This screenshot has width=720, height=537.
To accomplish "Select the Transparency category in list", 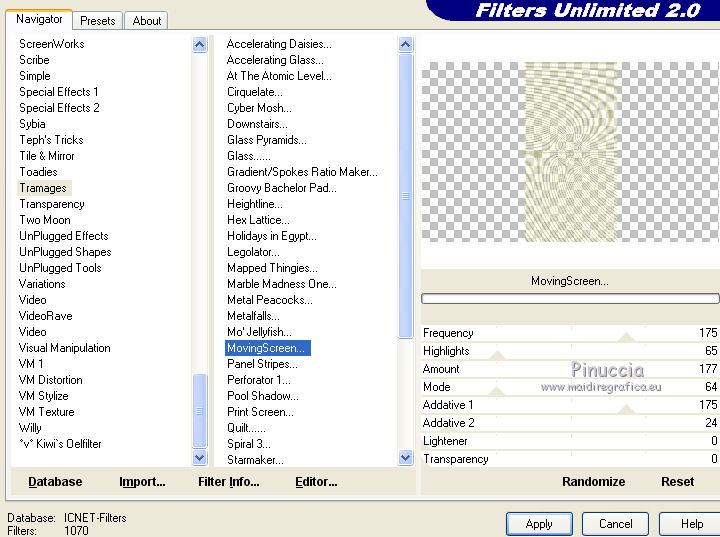I will click(52, 204).
